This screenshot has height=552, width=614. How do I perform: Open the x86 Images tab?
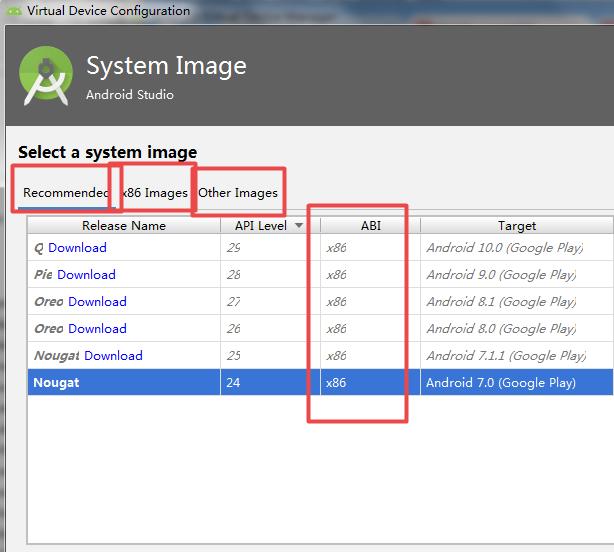tap(155, 193)
